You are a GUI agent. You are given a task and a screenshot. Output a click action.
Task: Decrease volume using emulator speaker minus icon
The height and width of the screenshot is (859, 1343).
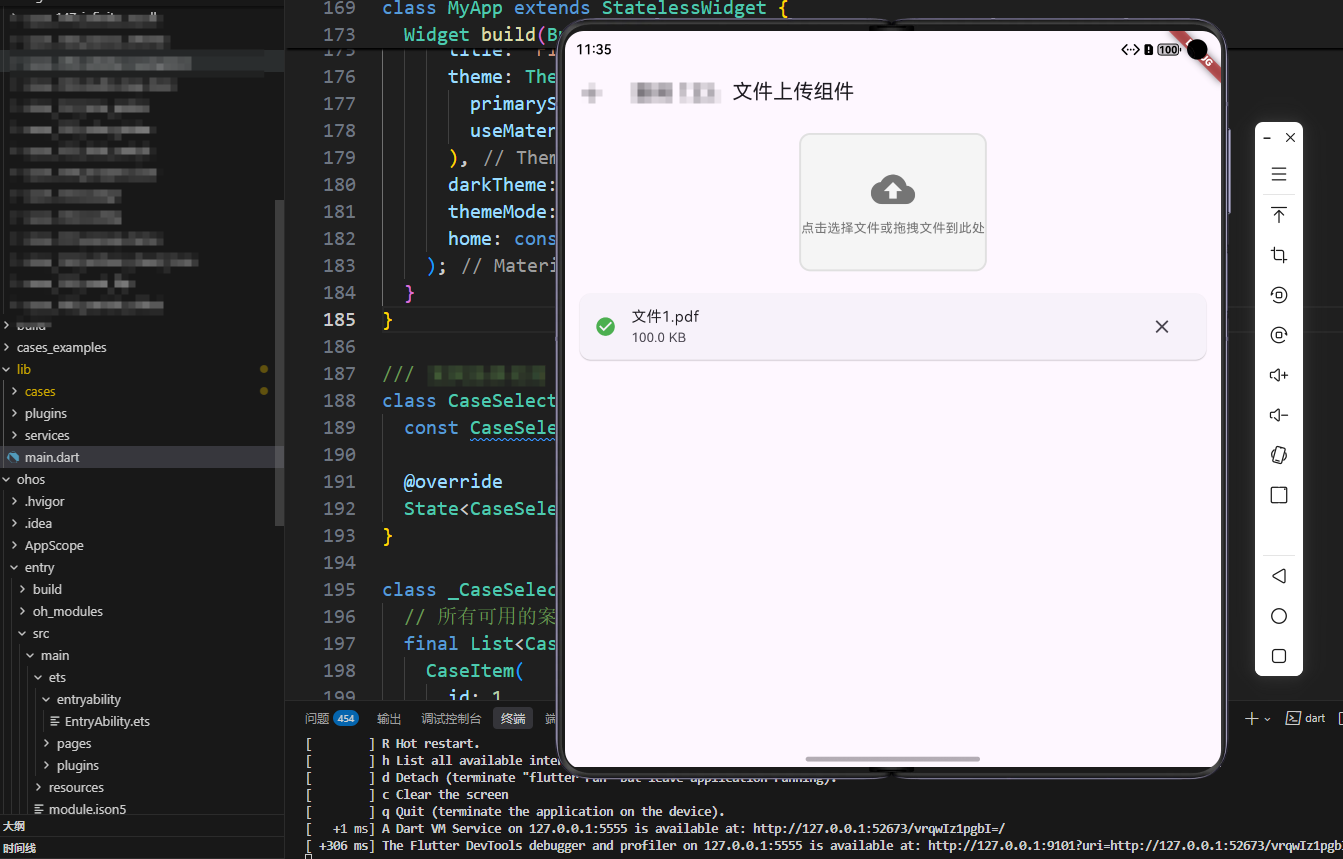1279,415
